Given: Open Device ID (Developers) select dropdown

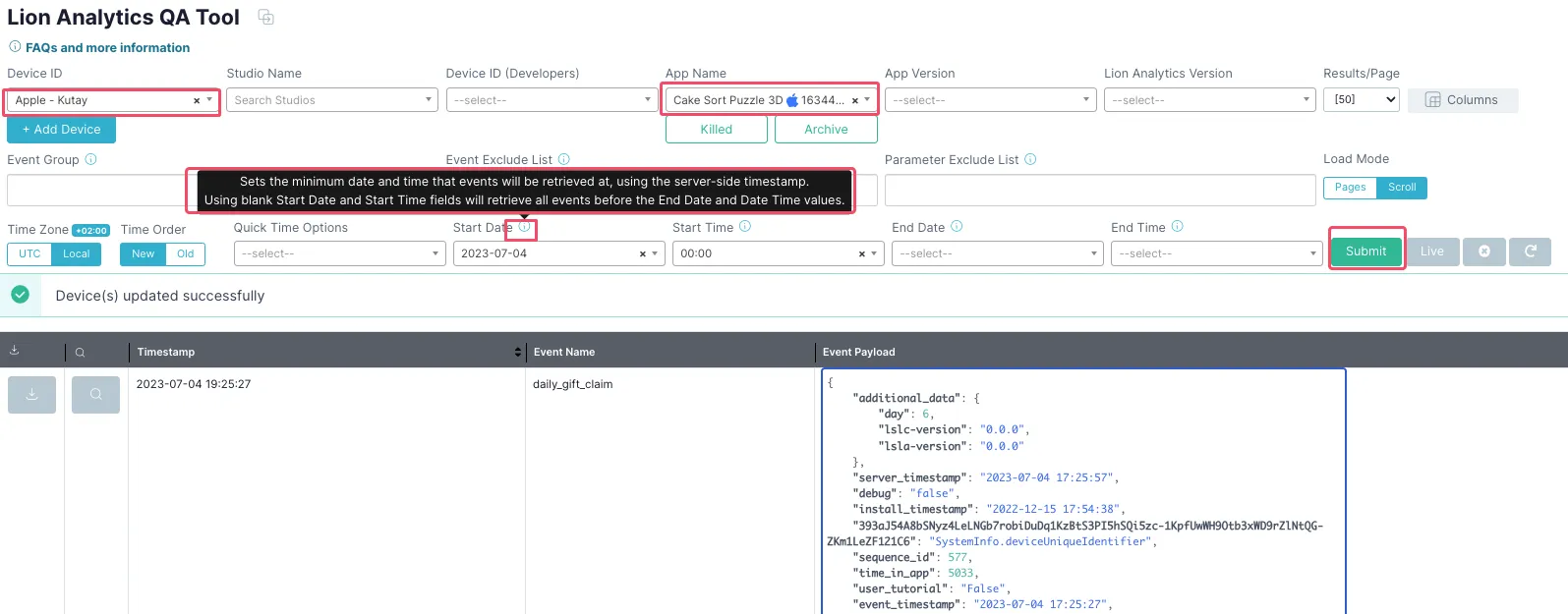Looking at the screenshot, I should pos(552,100).
